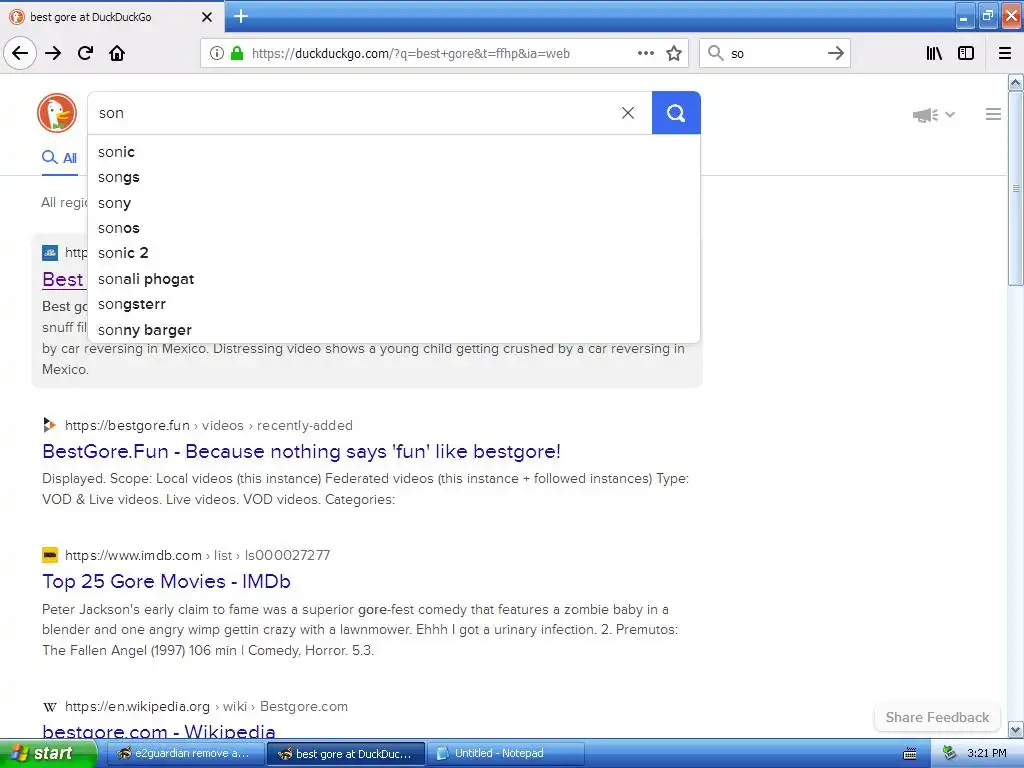This screenshot has width=1024, height=768.
Task: Open the Library bookmarks icon
Action: tap(934, 53)
